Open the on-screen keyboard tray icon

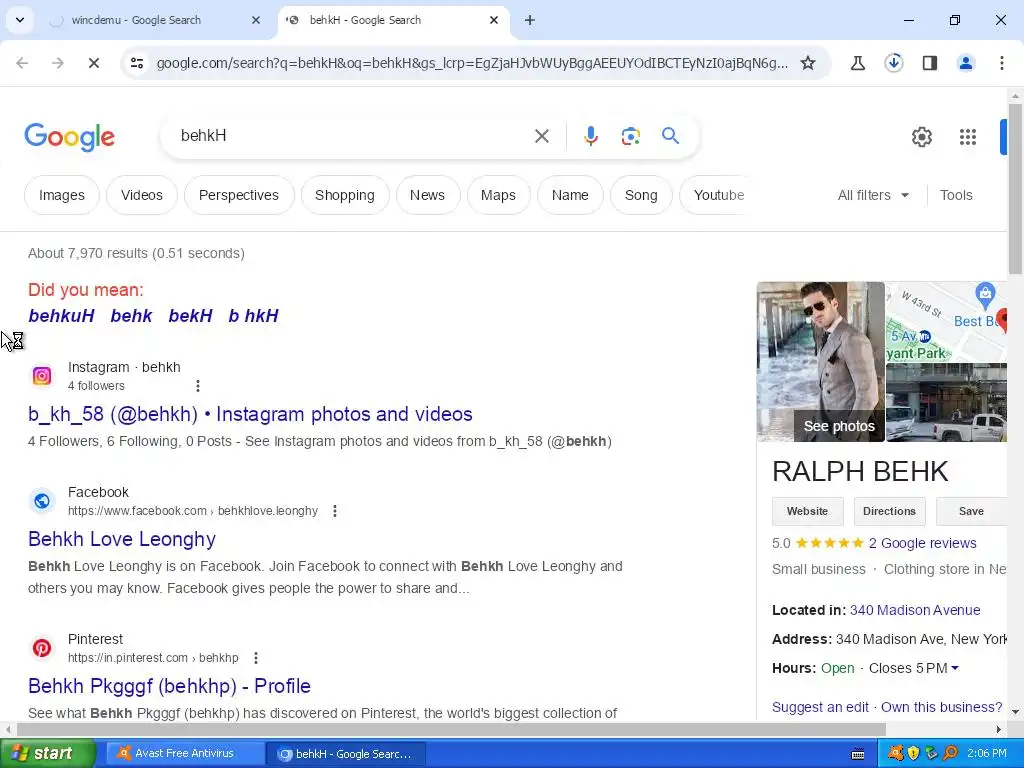[x=858, y=754]
